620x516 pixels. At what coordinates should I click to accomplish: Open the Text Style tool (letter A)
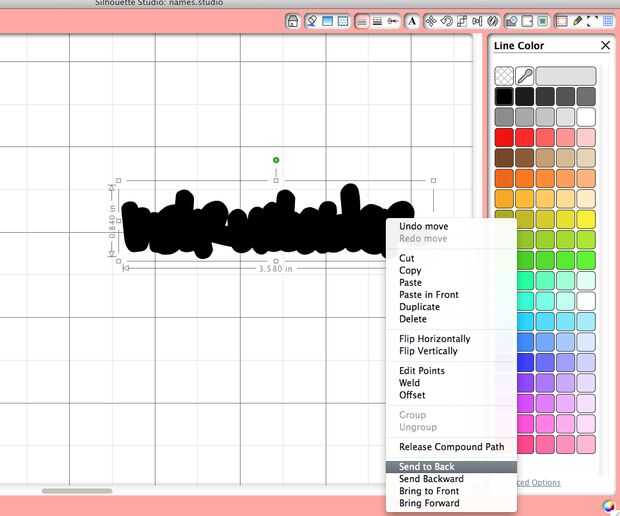[x=412, y=21]
